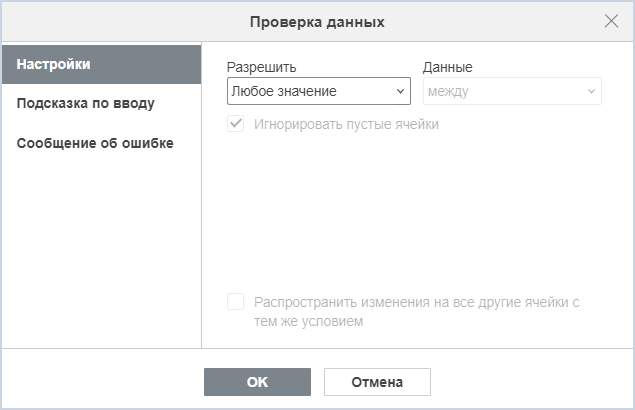The width and height of the screenshot is (635, 410).
Task: Open the Сообщение об ошибке tab
Action: 101,143
